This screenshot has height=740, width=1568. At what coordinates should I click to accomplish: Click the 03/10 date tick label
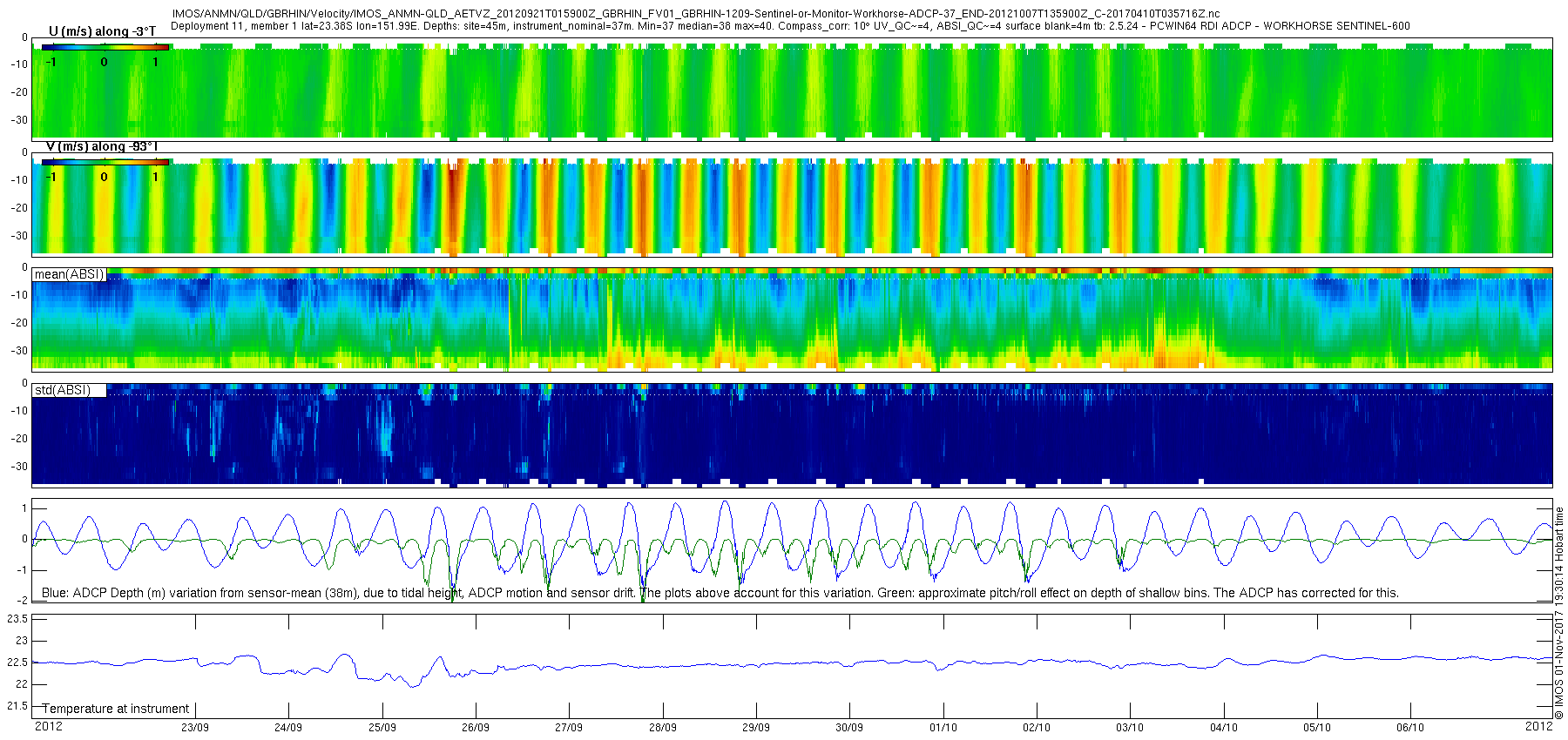point(1130,728)
